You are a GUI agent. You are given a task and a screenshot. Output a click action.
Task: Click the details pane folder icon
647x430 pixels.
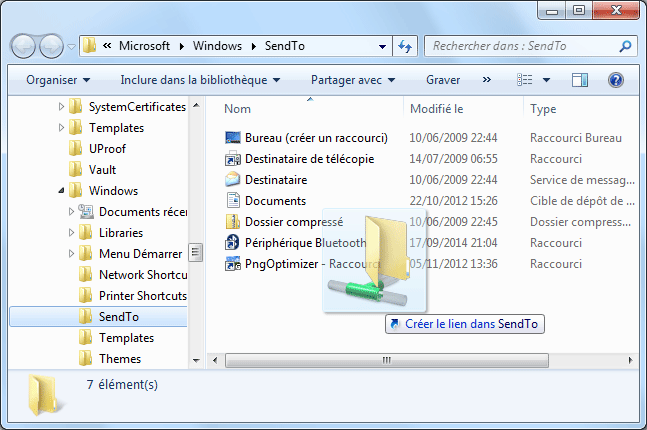(x=44, y=395)
